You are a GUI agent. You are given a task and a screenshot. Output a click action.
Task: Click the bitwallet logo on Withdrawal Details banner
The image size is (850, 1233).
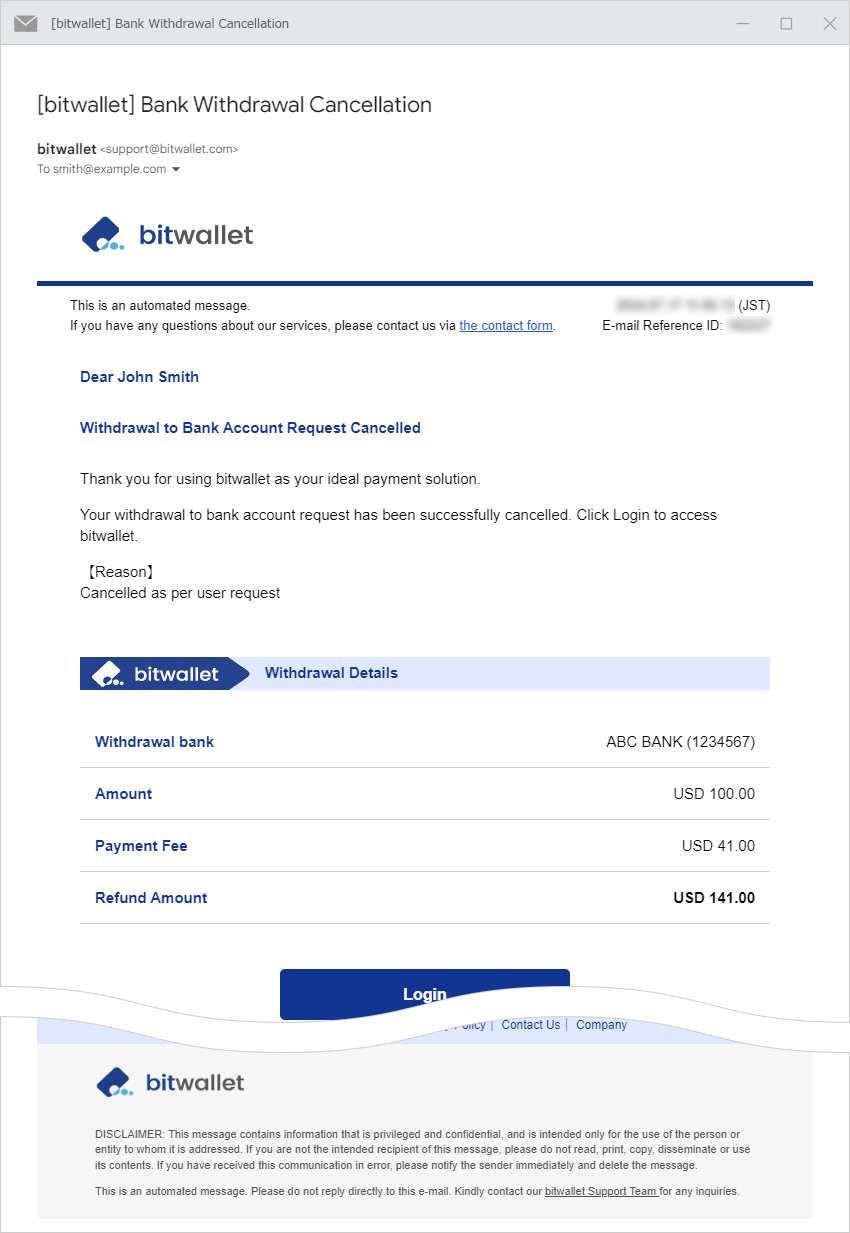pos(155,674)
